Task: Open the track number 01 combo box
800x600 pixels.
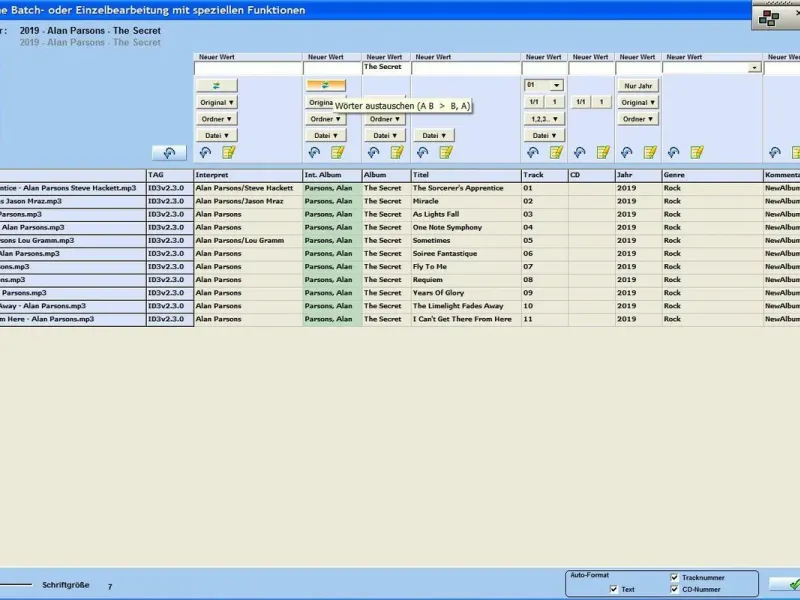Action: tap(544, 85)
